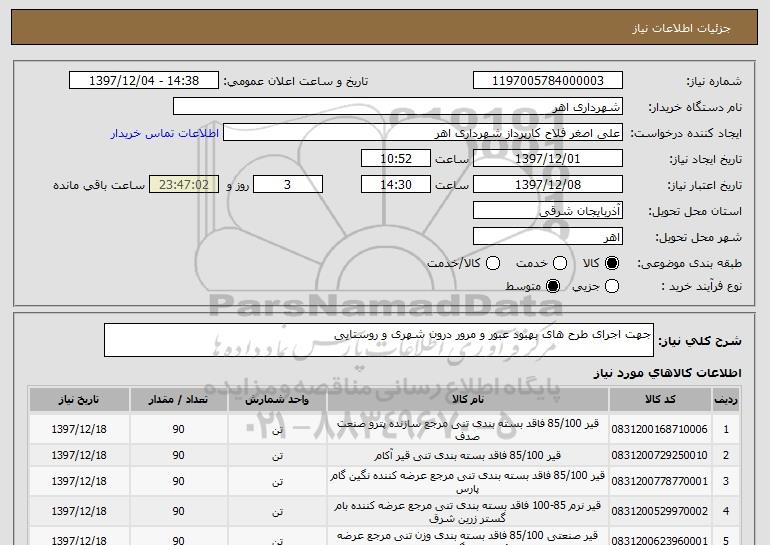Click need date 1397/12/18 in row 4
This screenshot has height=545, width=770.
coord(79,511)
